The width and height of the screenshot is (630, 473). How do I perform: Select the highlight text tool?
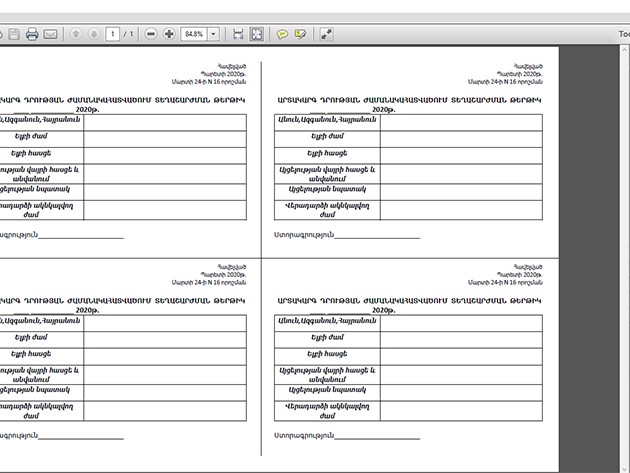pos(300,34)
